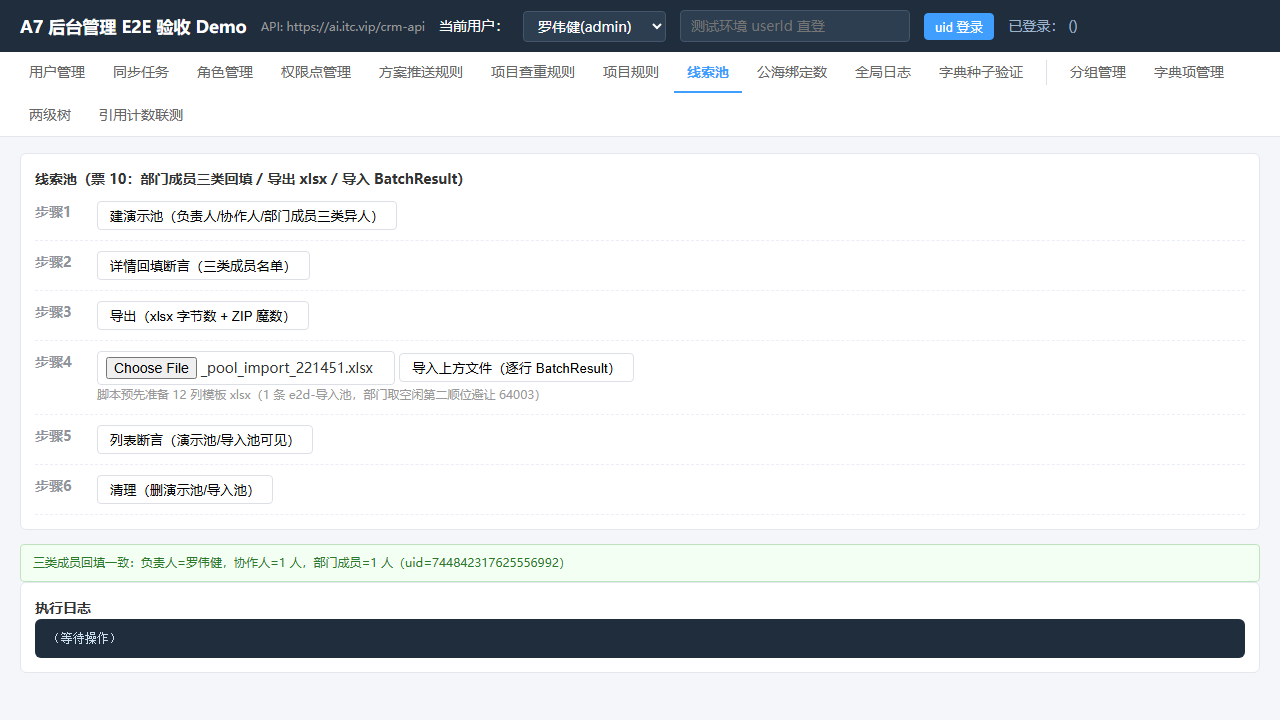Click 导入上方文件 BatchResult button
The height and width of the screenshot is (720, 1280).
[516, 368]
